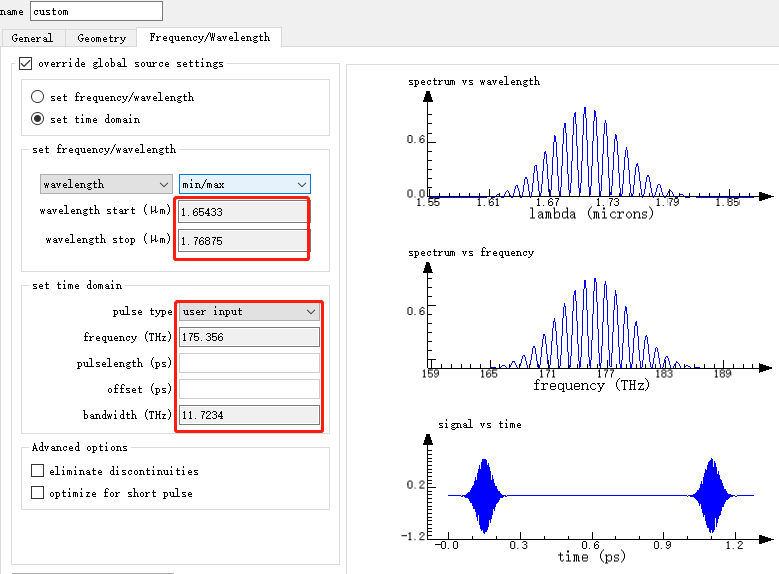Choose set time domain radio option
This screenshot has width=779, height=574.
coord(38,119)
